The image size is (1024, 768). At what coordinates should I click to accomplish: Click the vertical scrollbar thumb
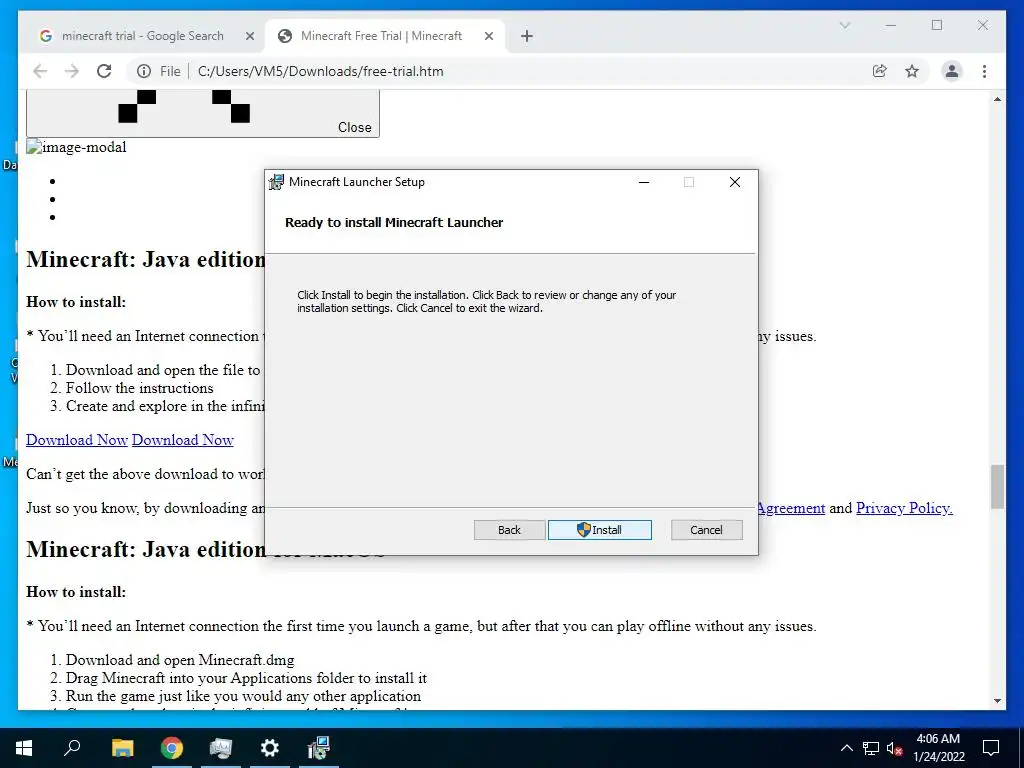[x=997, y=487]
